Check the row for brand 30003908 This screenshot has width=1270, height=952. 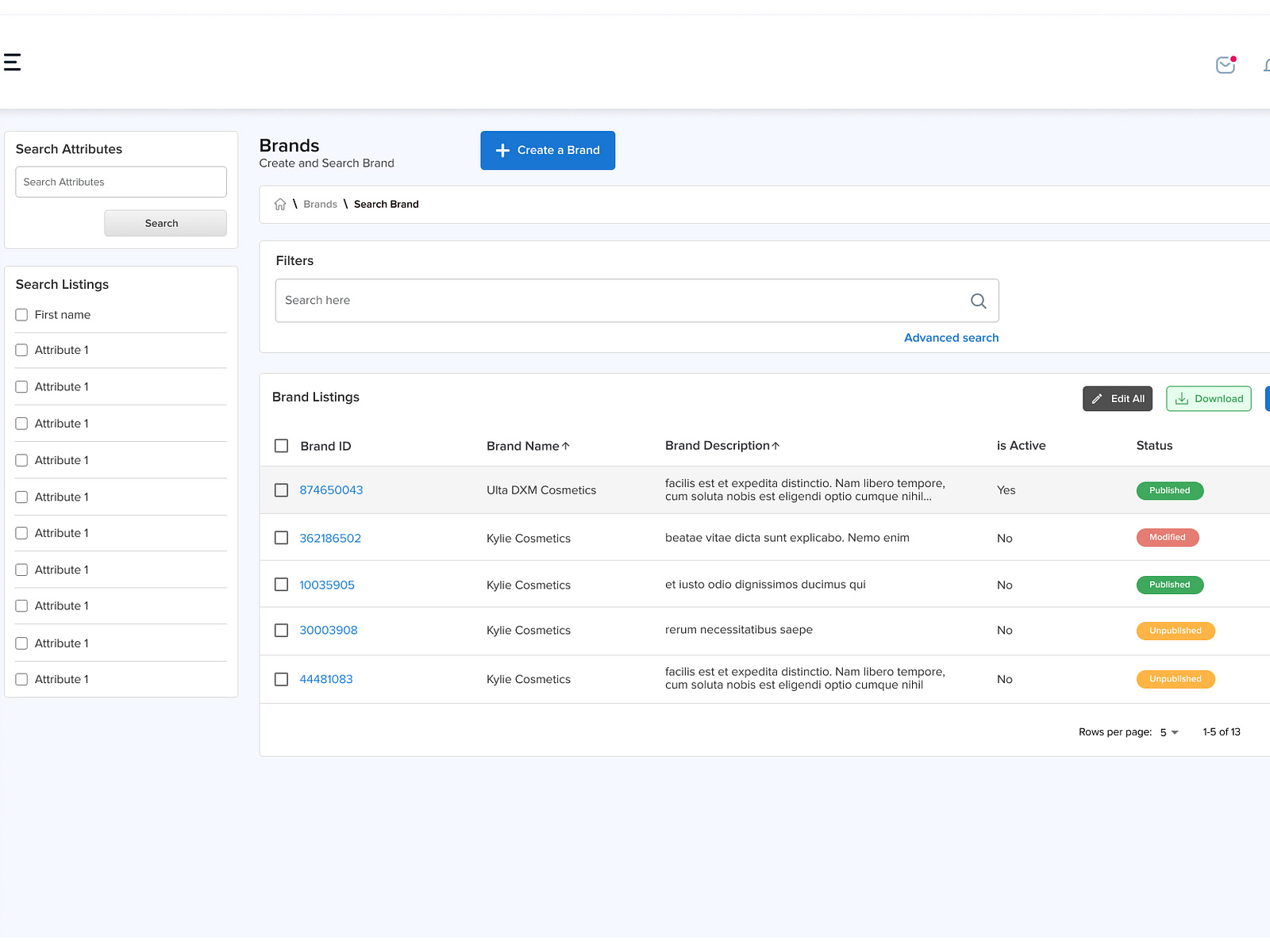coord(281,631)
